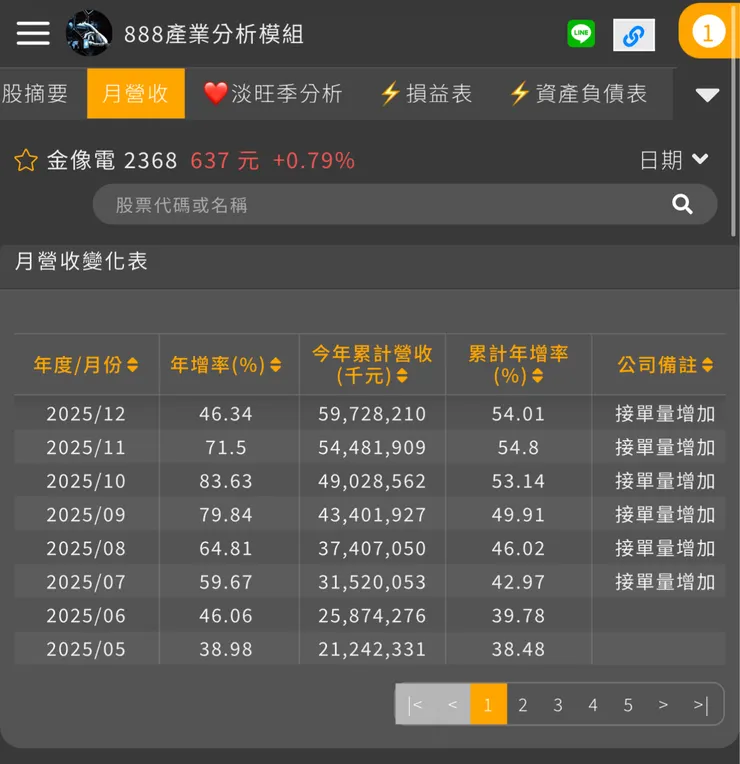Switch to the 股摘要 tab
740x764 pixels.
(x=35, y=94)
